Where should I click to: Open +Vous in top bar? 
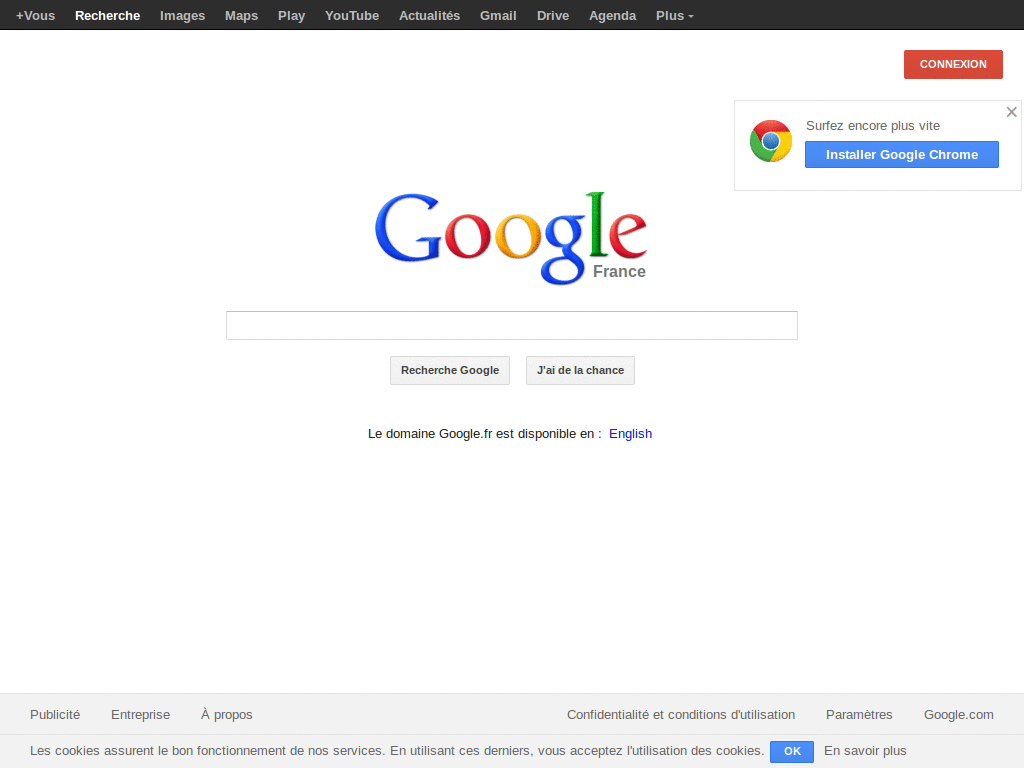pos(35,16)
